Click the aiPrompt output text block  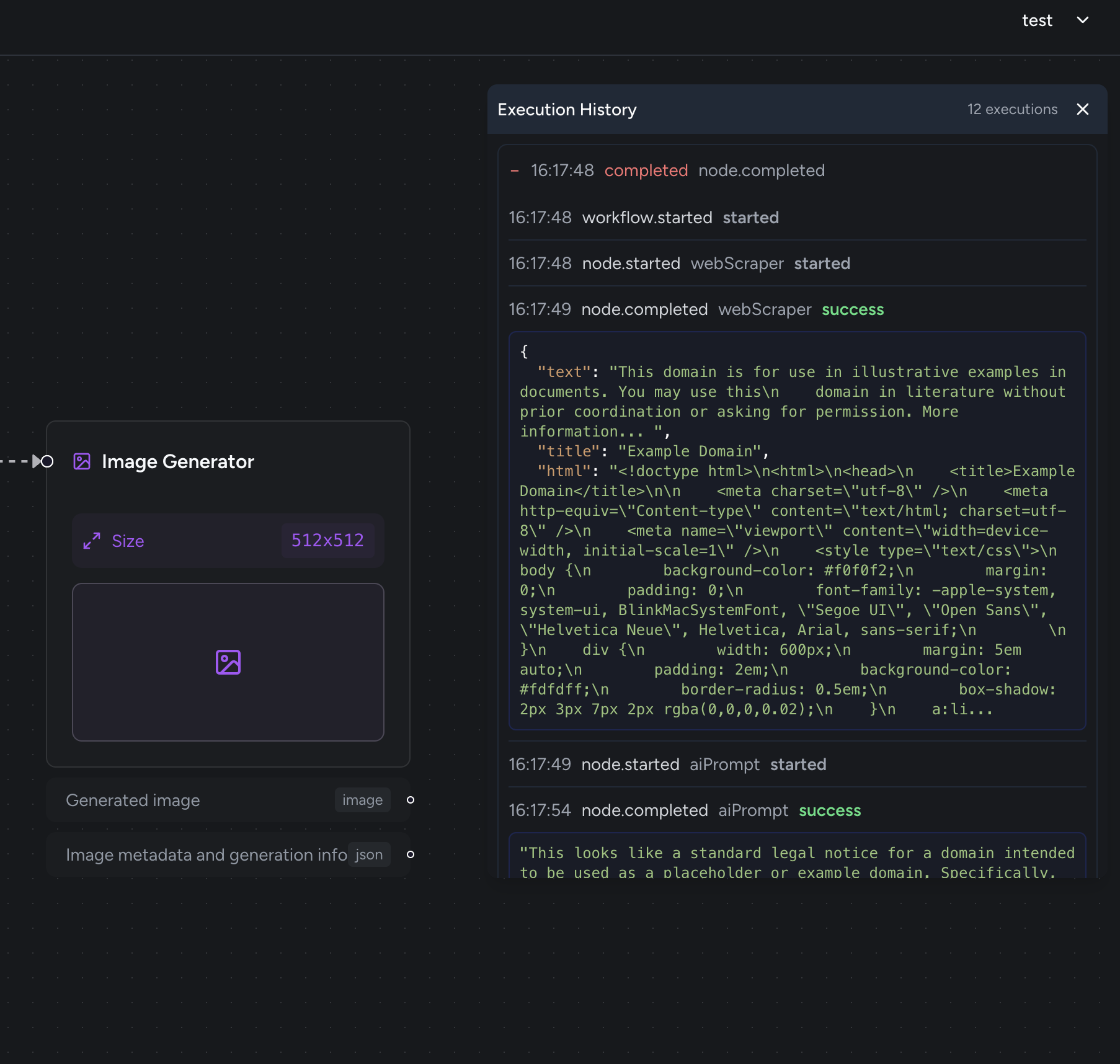point(798,856)
